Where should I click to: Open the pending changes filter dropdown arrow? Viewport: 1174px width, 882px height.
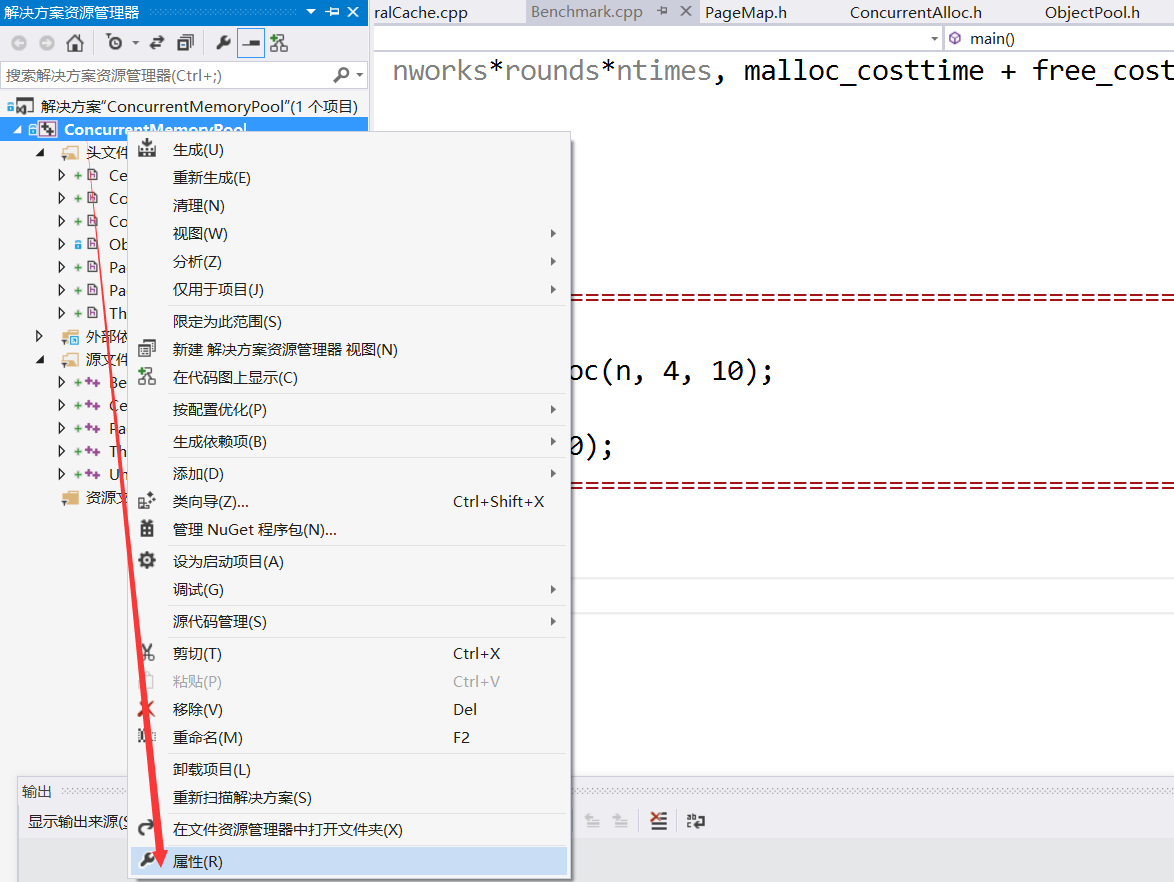136,43
